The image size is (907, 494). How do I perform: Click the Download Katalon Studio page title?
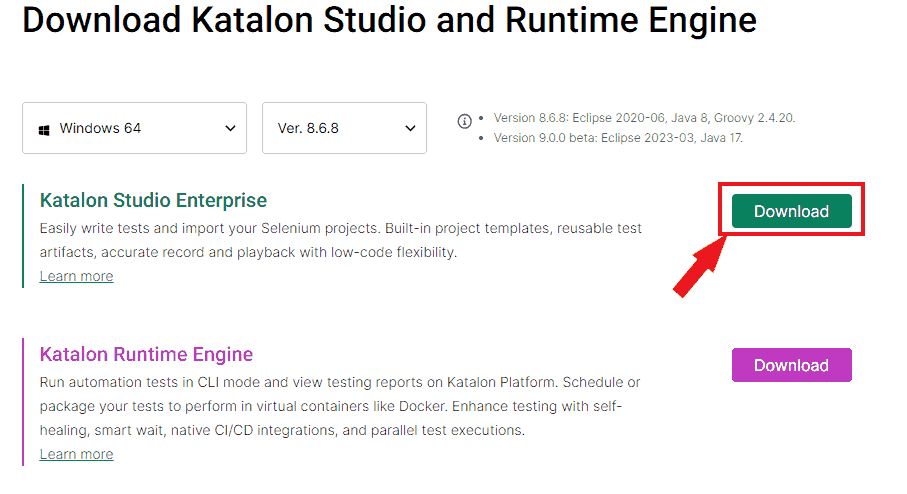click(389, 20)
